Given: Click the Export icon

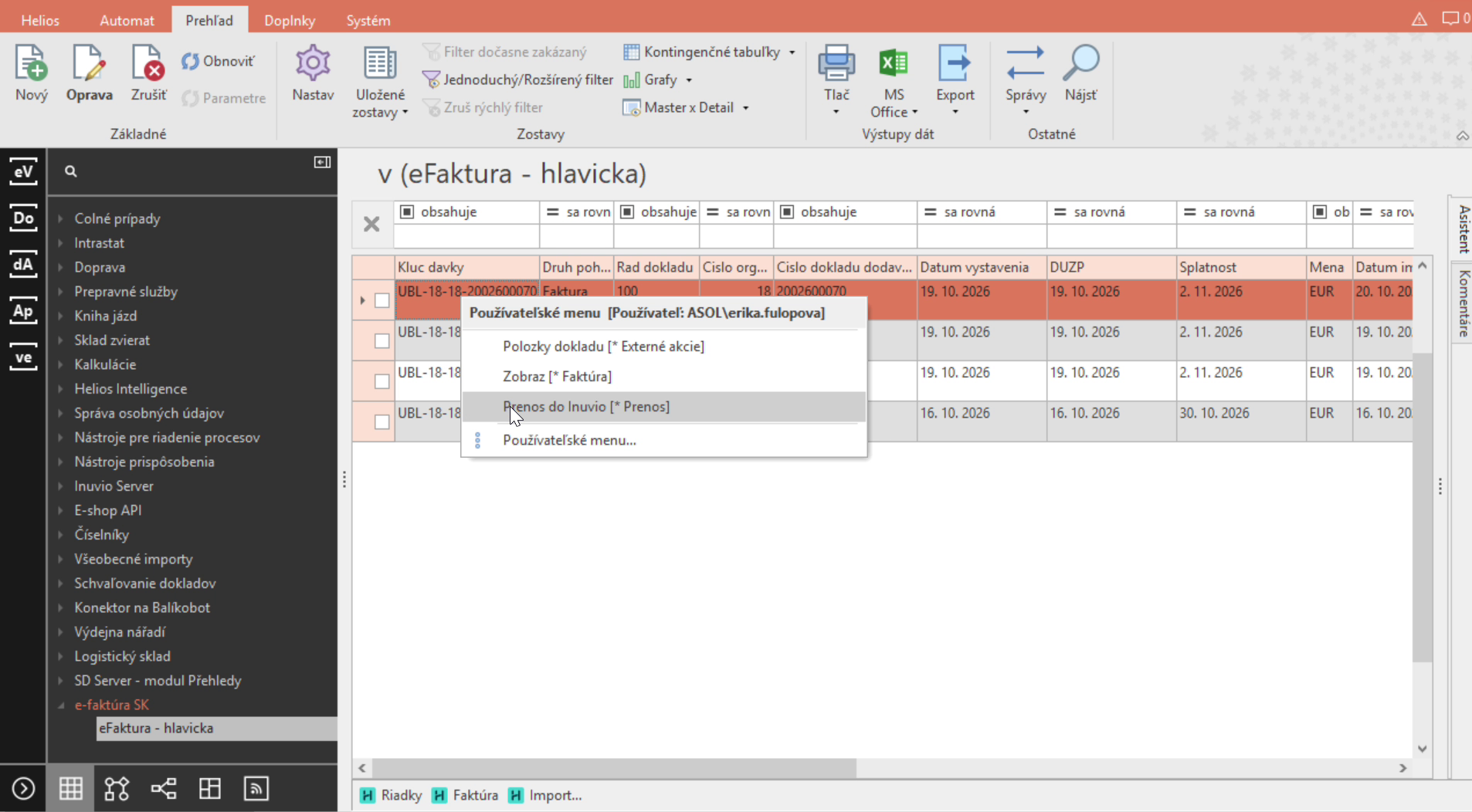Looking at the screenshot, I should [x=955, y=63].
